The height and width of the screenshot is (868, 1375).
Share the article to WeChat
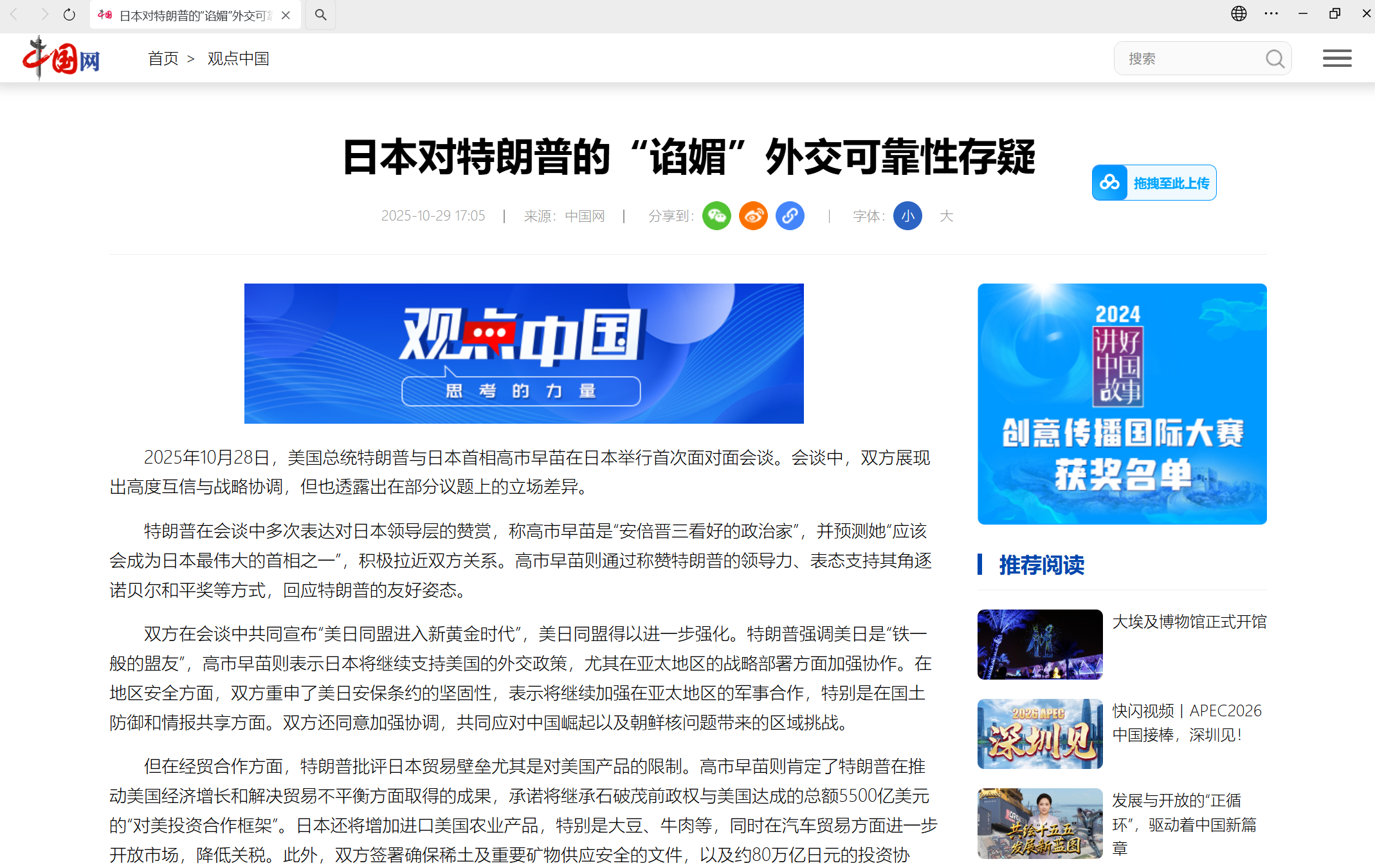pos(716,216)
